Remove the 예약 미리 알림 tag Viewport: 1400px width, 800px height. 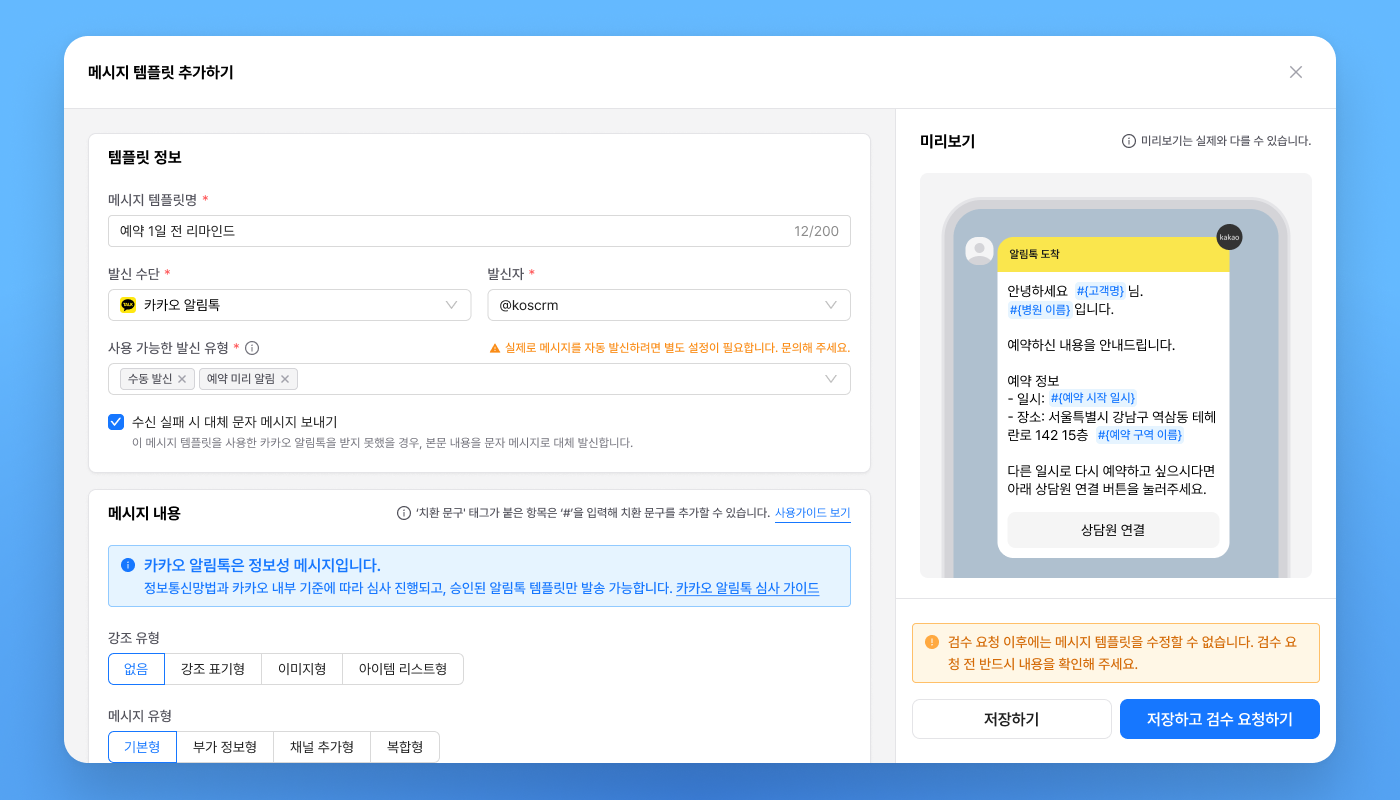[285, 379]
